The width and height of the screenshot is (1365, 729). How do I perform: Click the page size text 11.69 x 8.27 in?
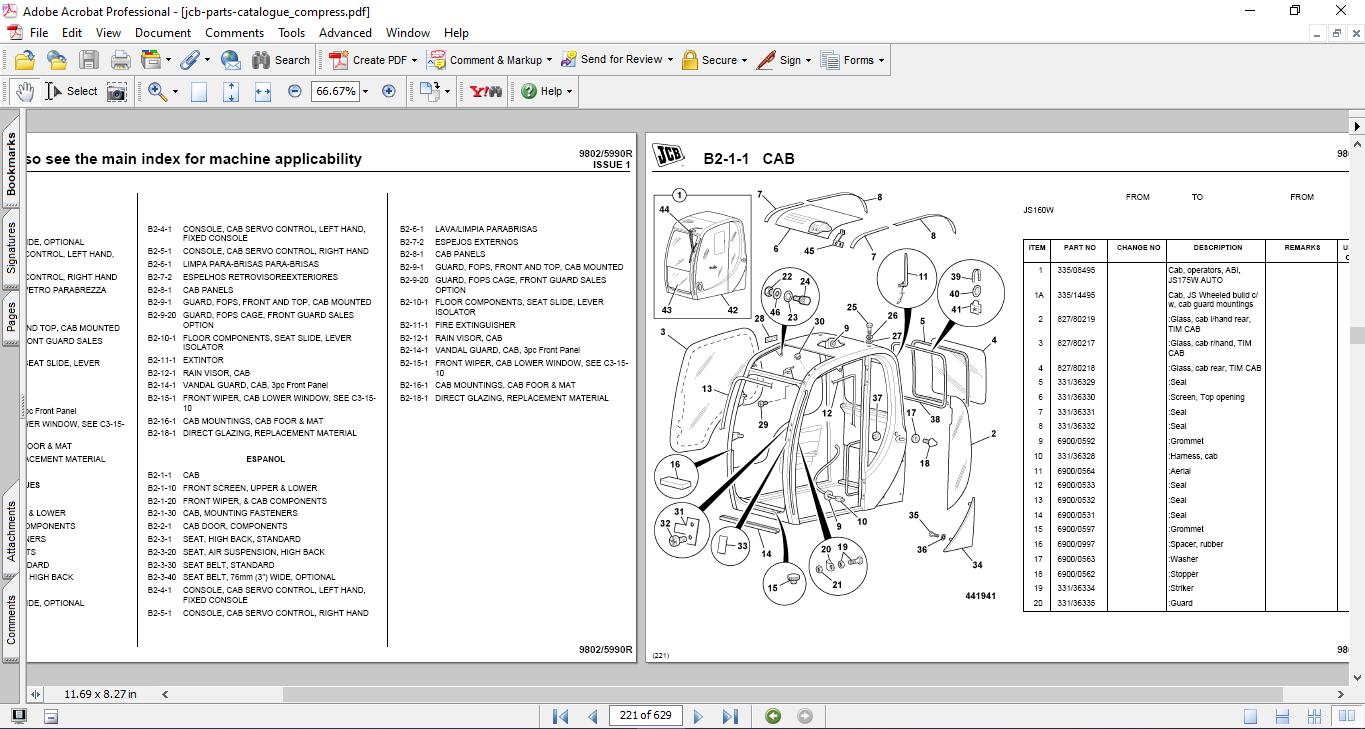click(100, 694)
